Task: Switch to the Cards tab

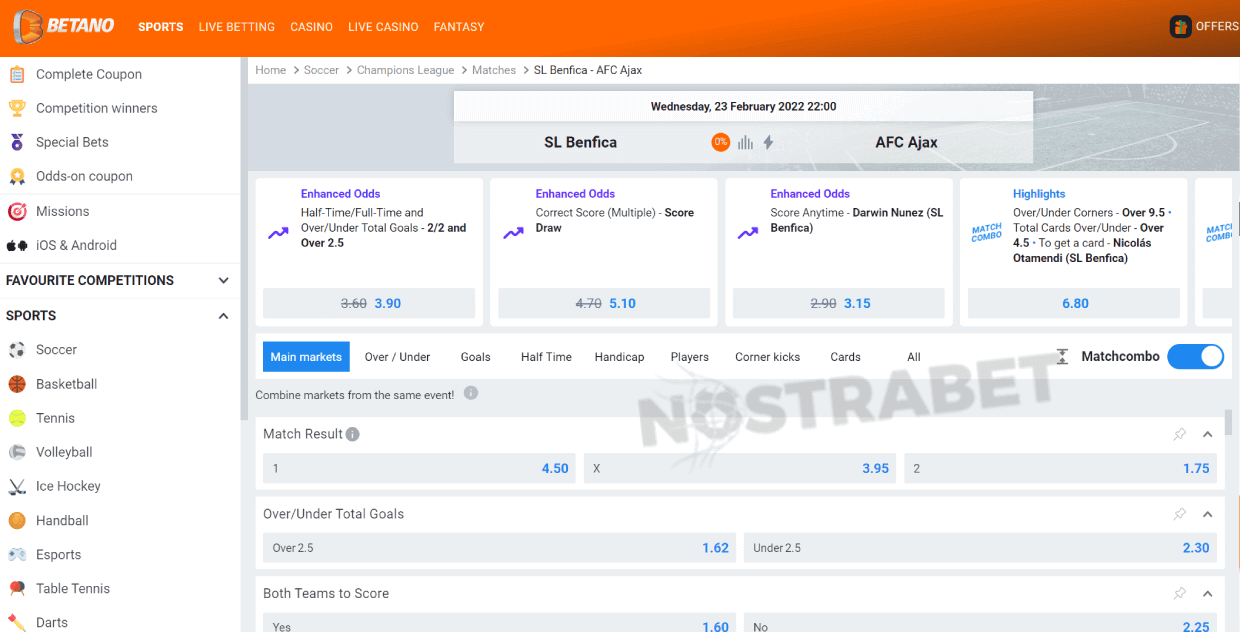Action: pyautogui.click(x=845, y=357)
